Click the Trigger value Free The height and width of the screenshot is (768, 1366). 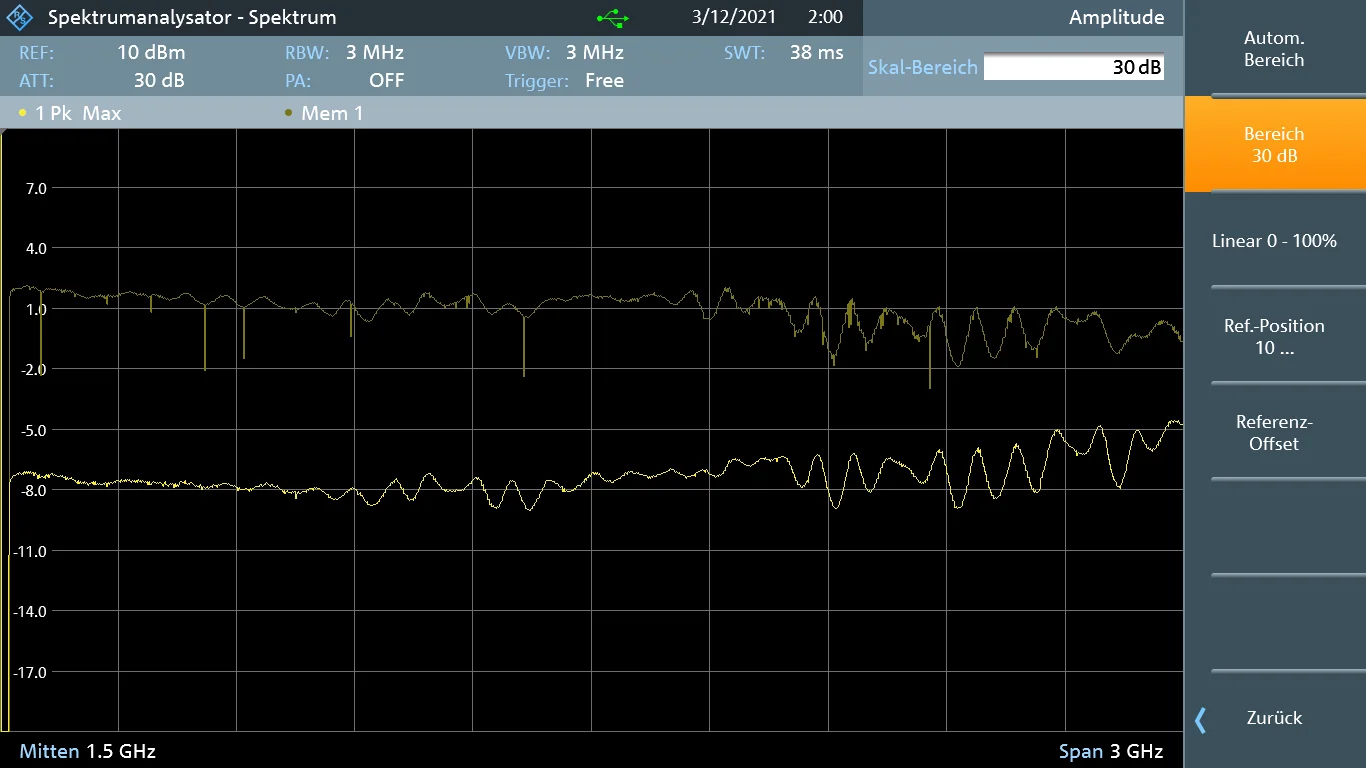604,81
